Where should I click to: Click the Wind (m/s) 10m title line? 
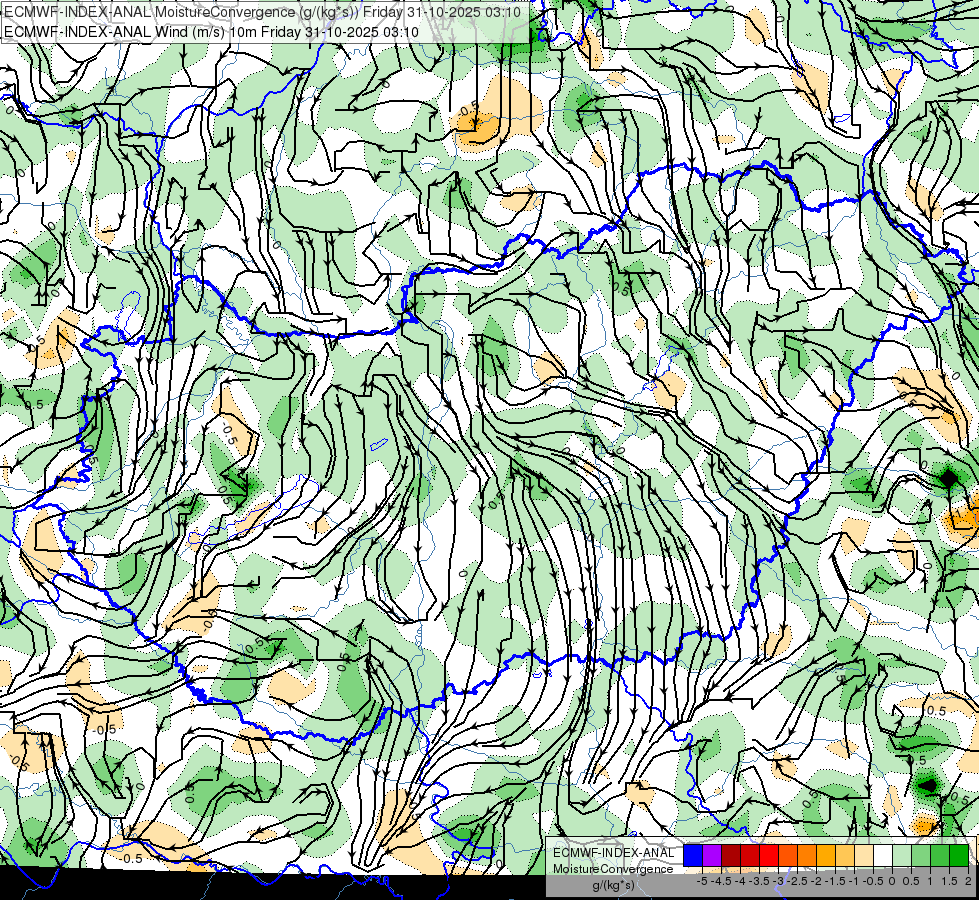click(212, 31)
